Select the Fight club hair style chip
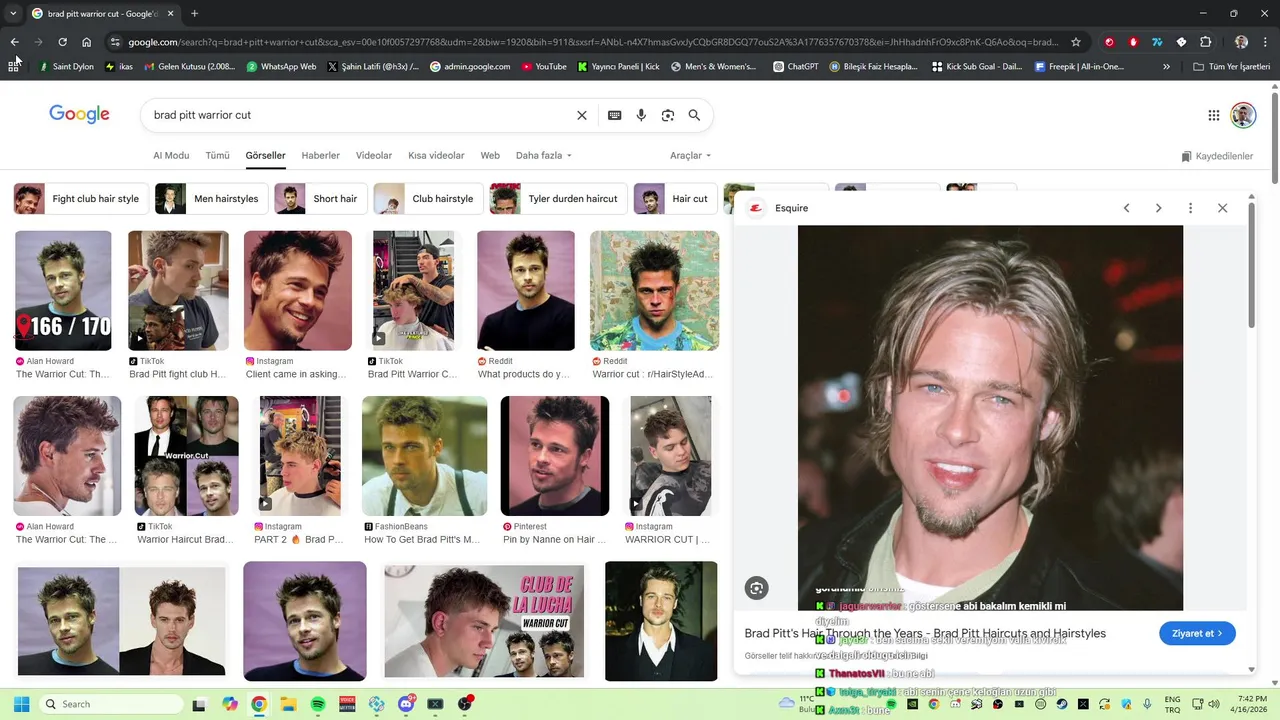This screenshot has width=1280, height=720. [82, 199]
